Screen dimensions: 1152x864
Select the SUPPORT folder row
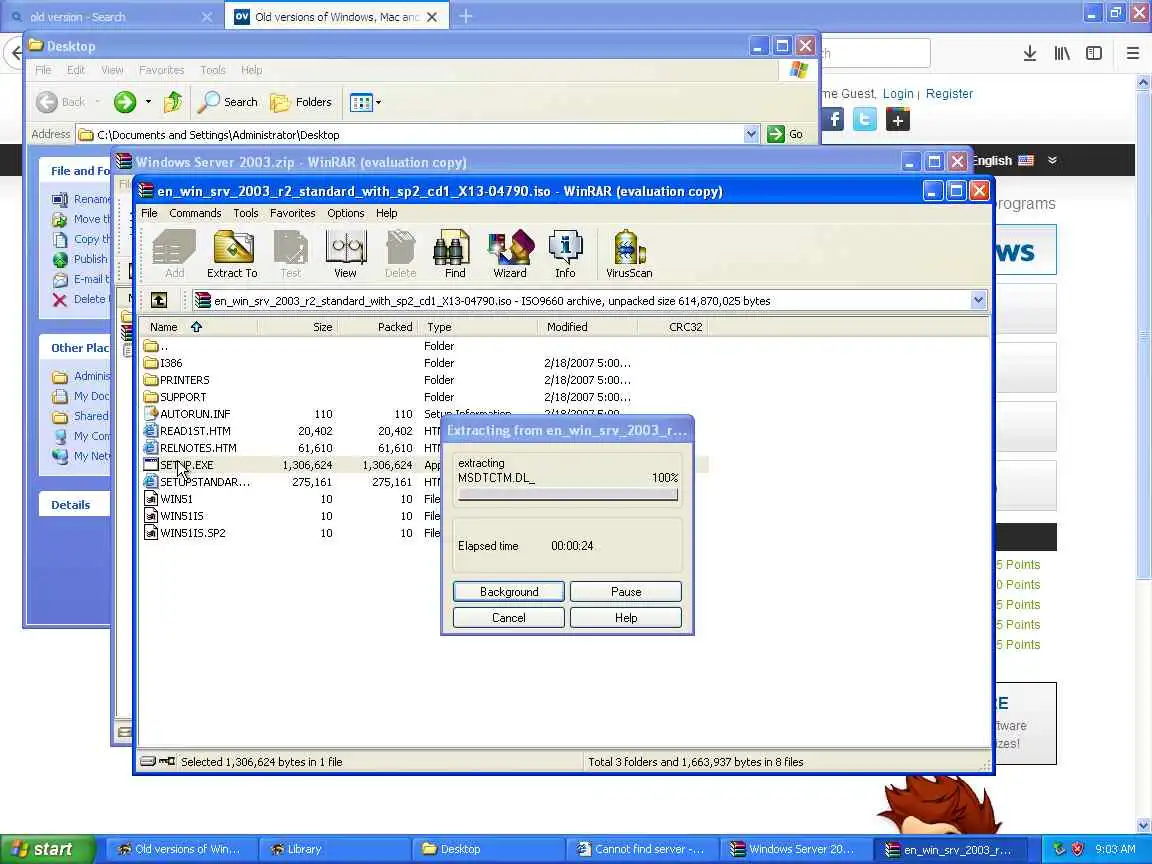[423, 397]
